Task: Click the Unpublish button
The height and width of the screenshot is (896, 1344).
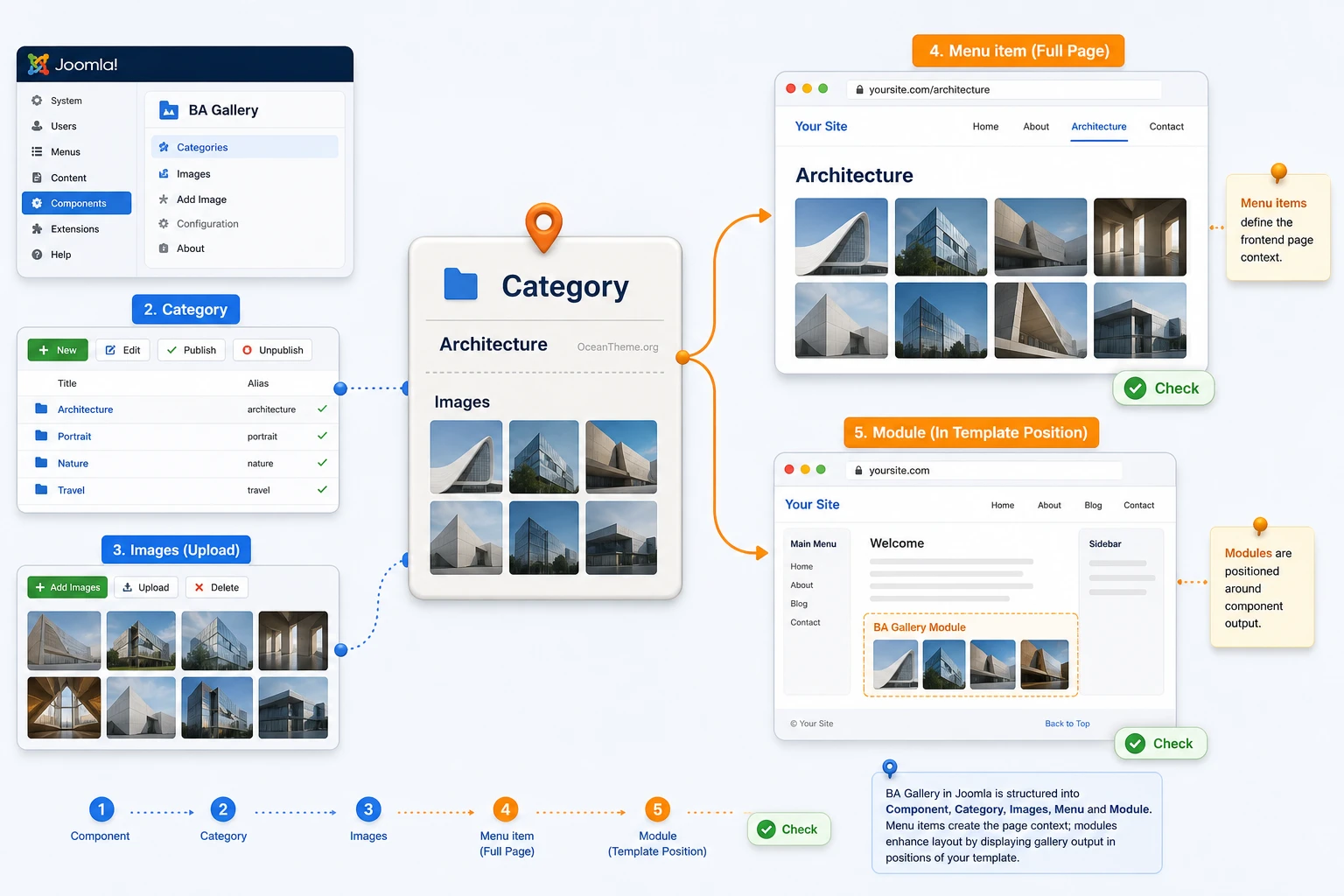Action: [x=272, y=350]
